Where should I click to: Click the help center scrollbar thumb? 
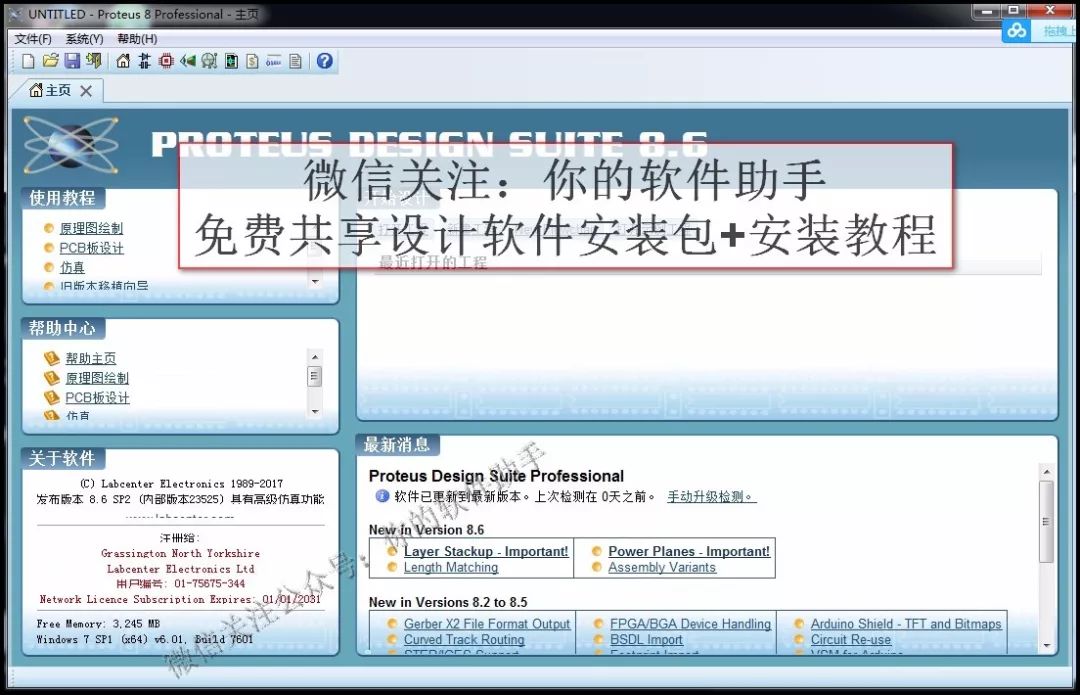tap(315, 376)
